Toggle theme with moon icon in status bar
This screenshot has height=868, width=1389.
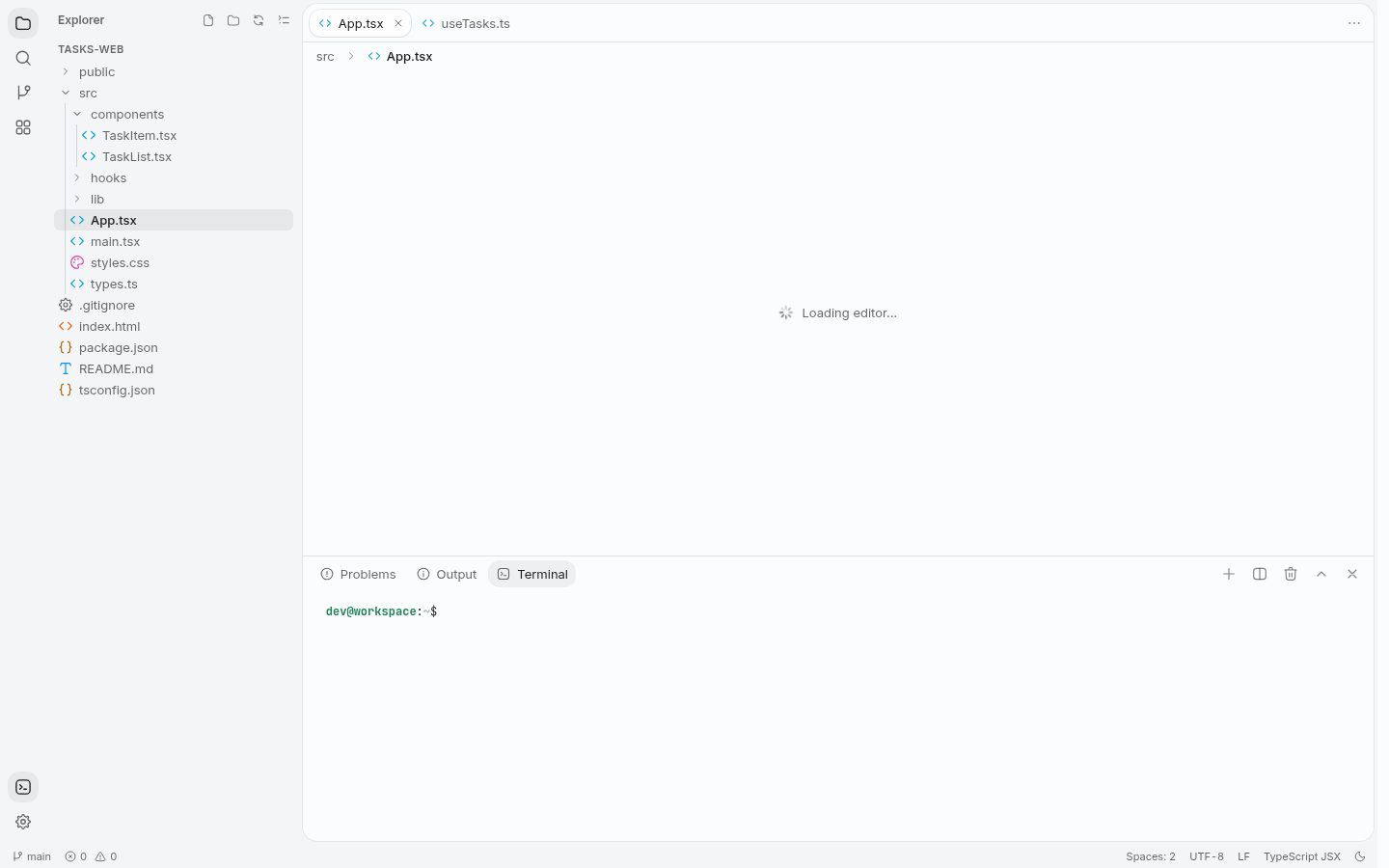(x=1360, y=856)
